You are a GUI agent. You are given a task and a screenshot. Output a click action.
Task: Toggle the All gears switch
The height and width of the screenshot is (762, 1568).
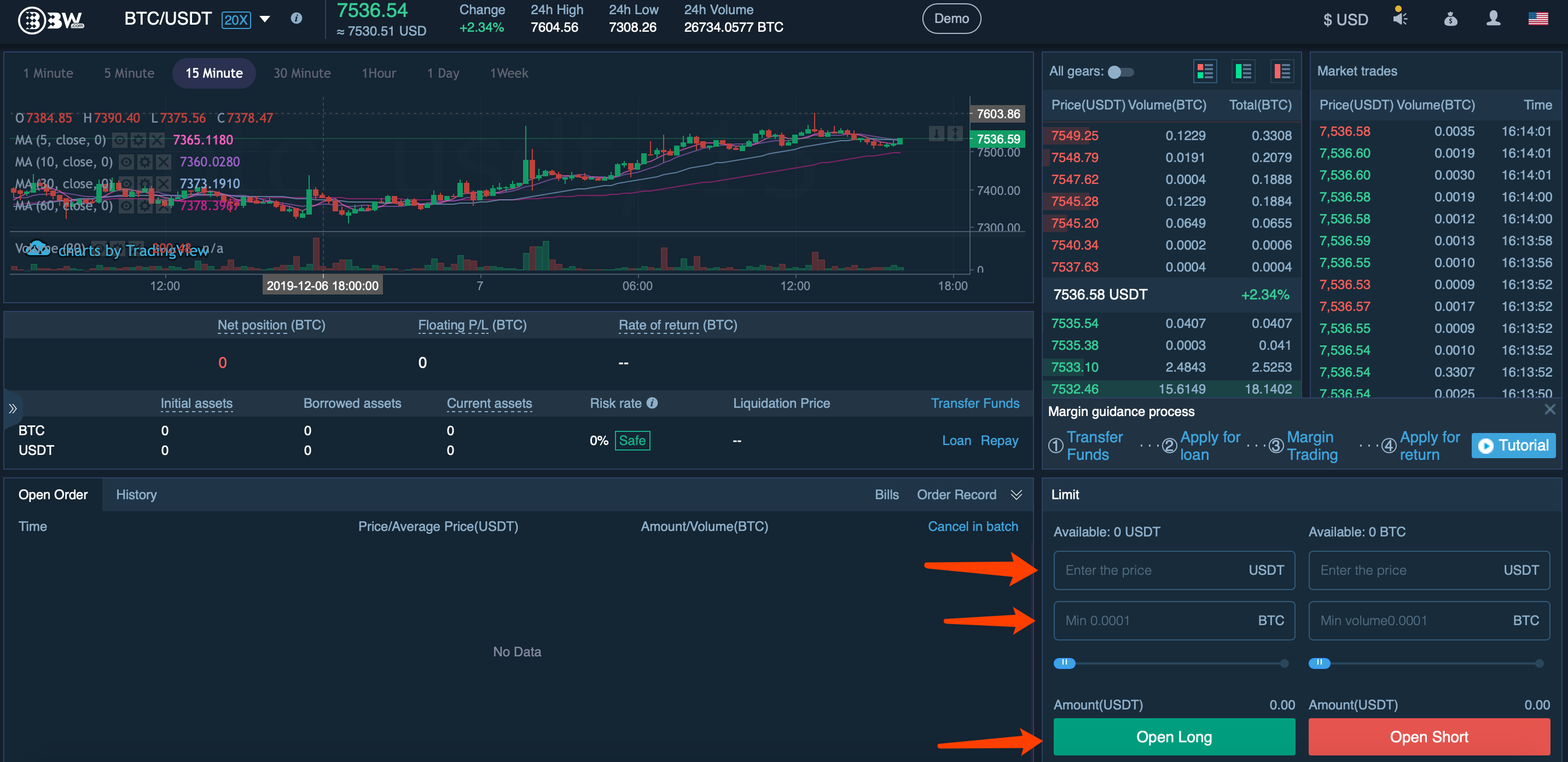(x=1120, y=72)
